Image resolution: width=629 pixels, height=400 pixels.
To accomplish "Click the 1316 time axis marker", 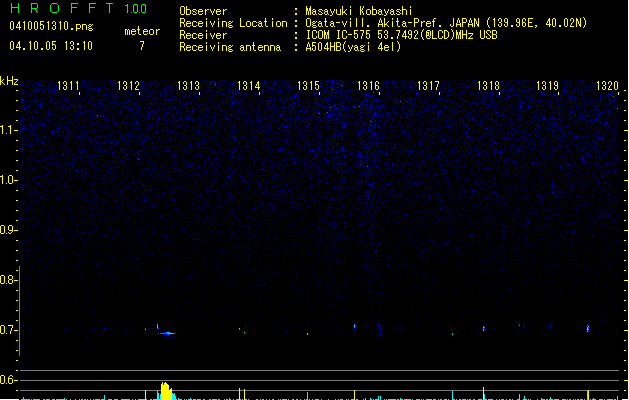I will pyautogui.click(x=368, y=86).
